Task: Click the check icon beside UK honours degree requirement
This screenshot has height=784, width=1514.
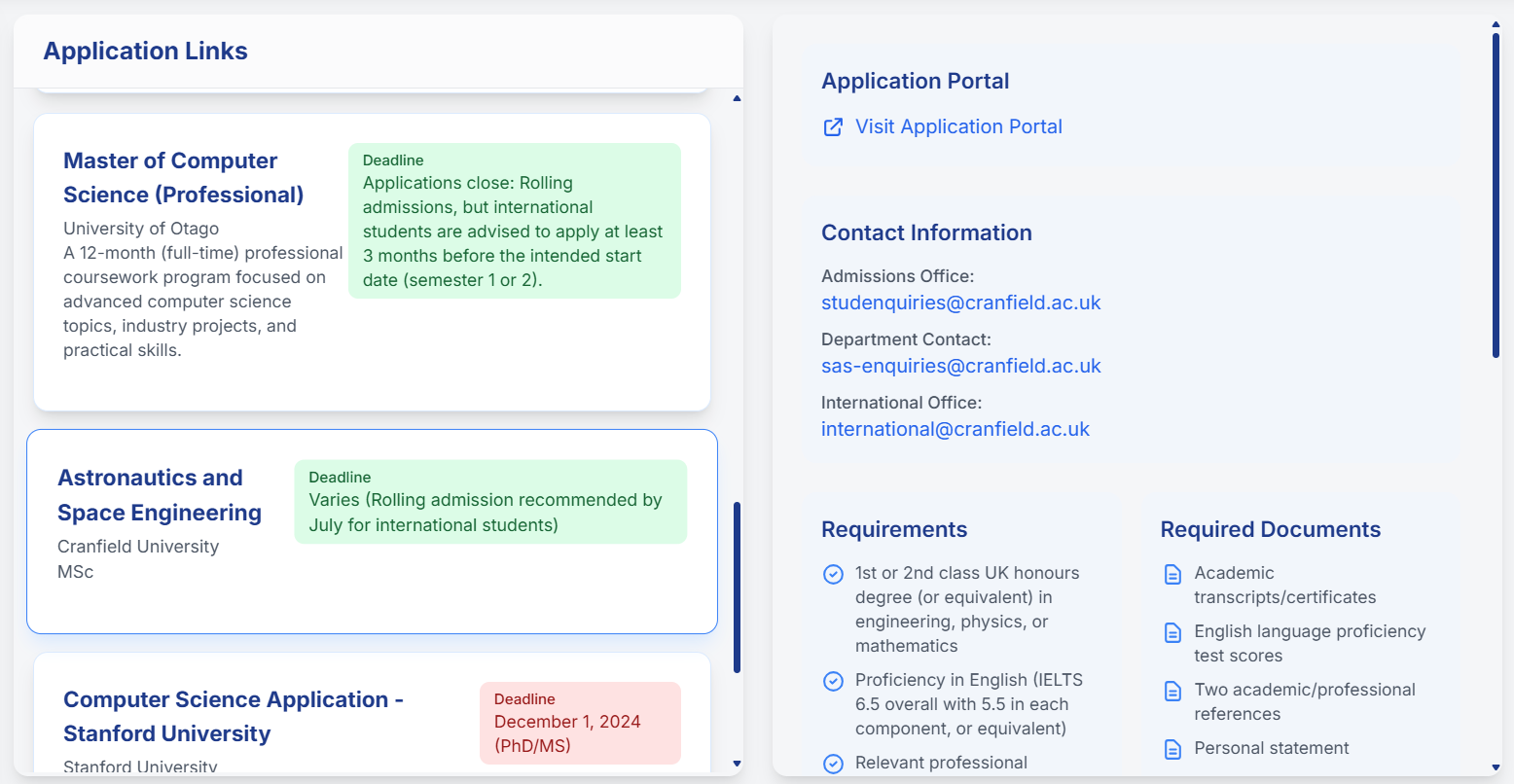Action: tap(833, 574)
